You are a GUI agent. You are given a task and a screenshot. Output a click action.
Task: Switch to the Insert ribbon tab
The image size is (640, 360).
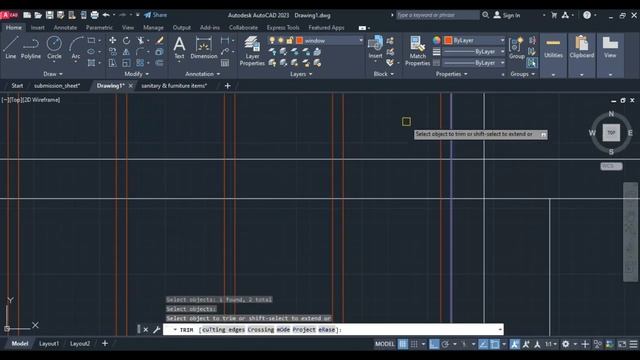pyautogui.click(x=38, y=27)
